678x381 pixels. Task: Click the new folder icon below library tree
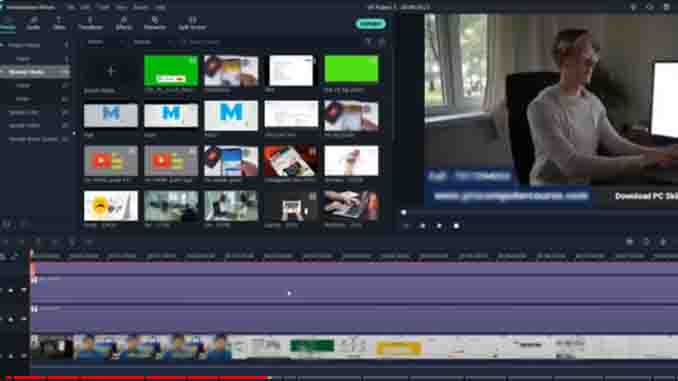tap(6, 224)
